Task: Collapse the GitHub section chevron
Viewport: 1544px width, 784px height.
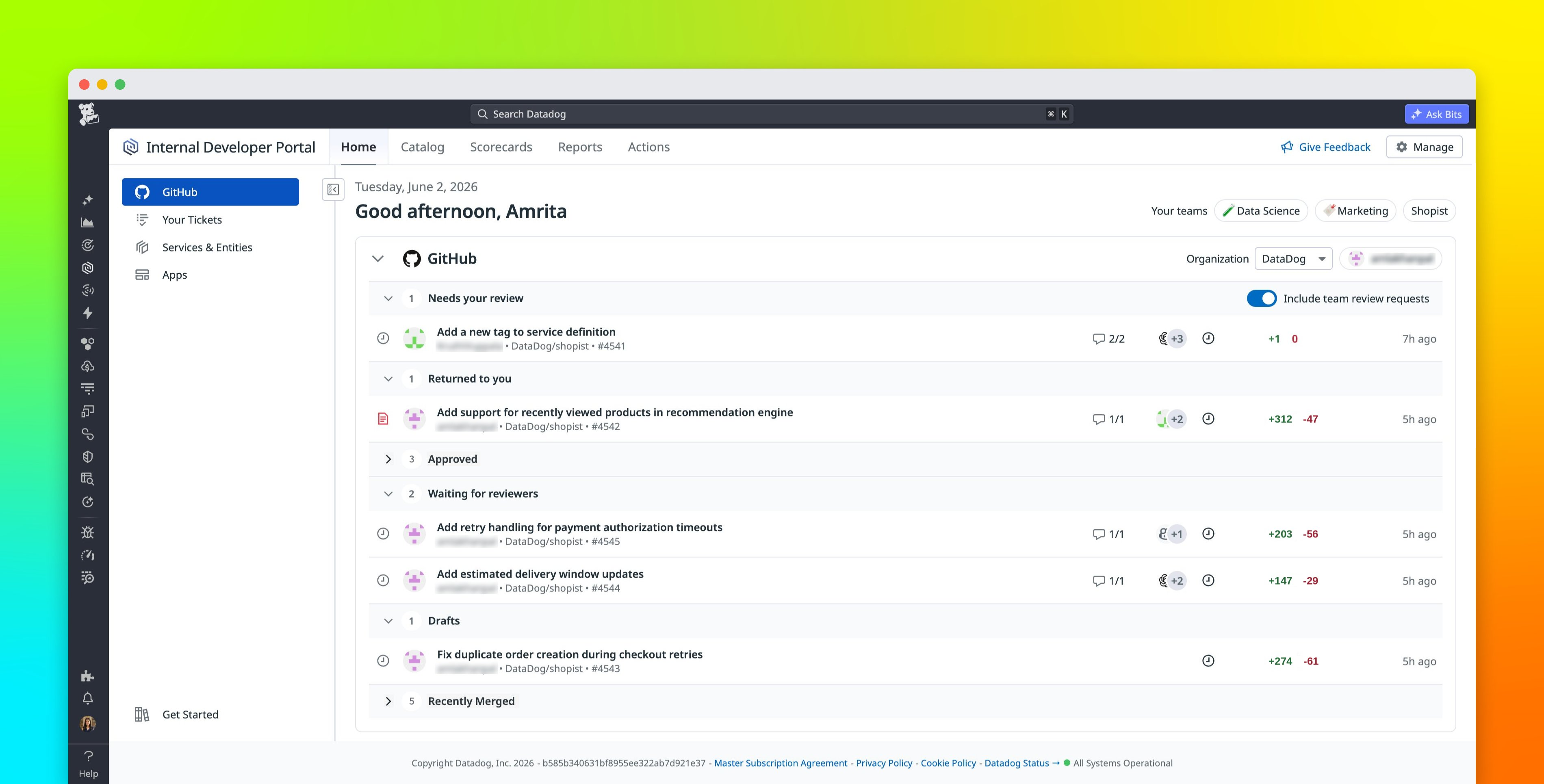Action: click(377, 259)
